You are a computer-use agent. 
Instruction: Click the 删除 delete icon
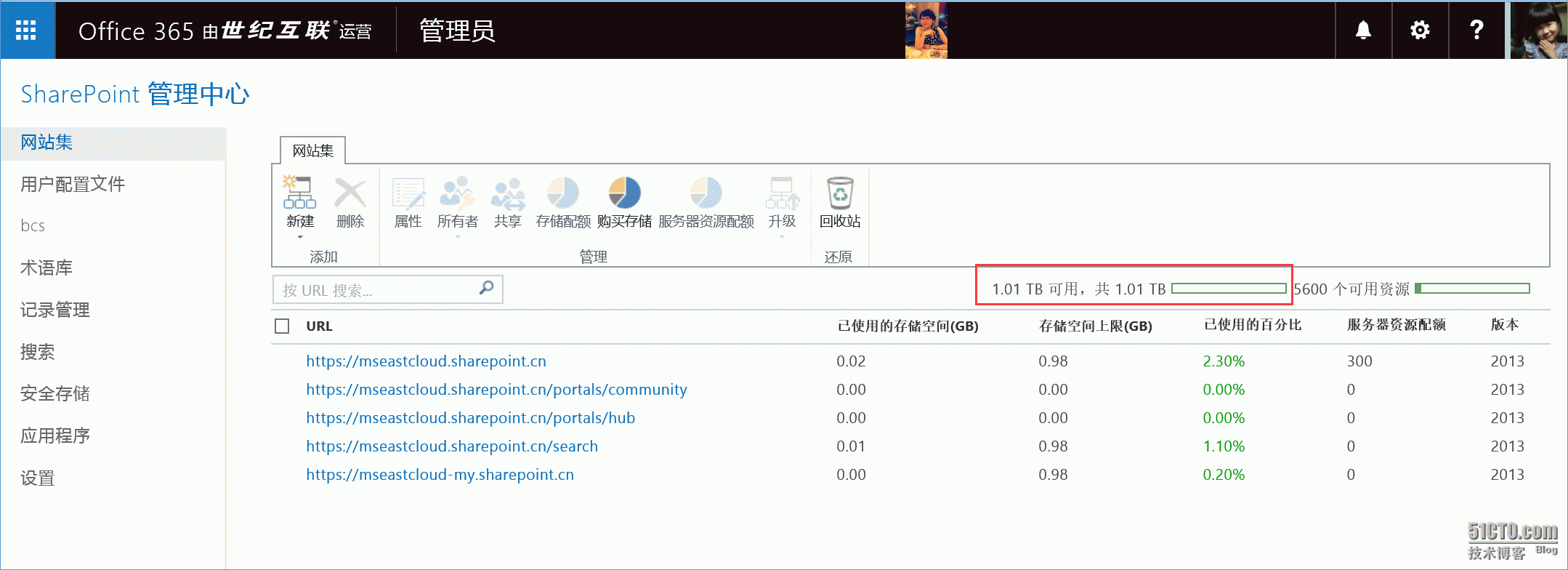(x=349, y=193)
